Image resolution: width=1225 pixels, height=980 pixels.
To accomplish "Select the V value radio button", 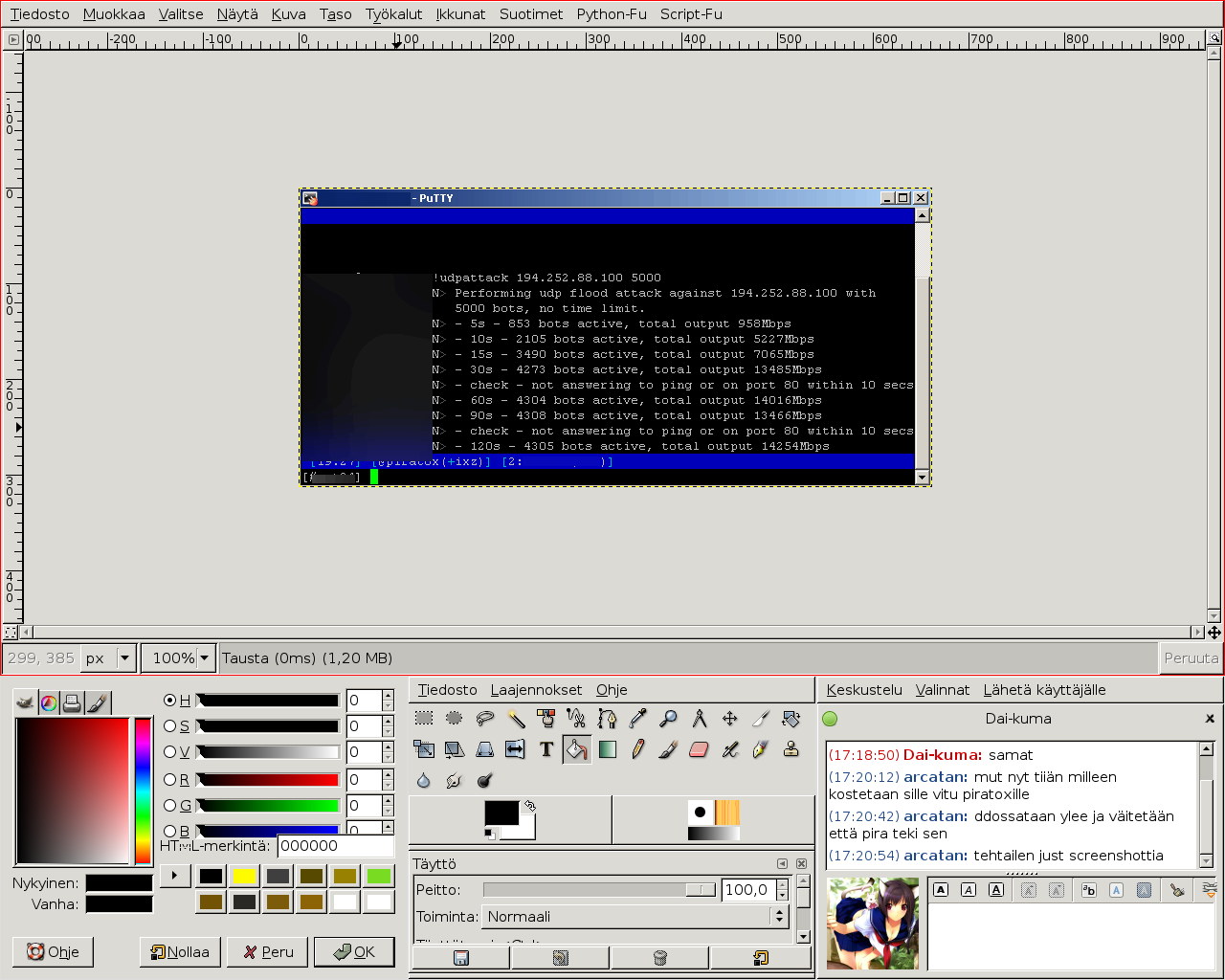I will click(170, 752).
